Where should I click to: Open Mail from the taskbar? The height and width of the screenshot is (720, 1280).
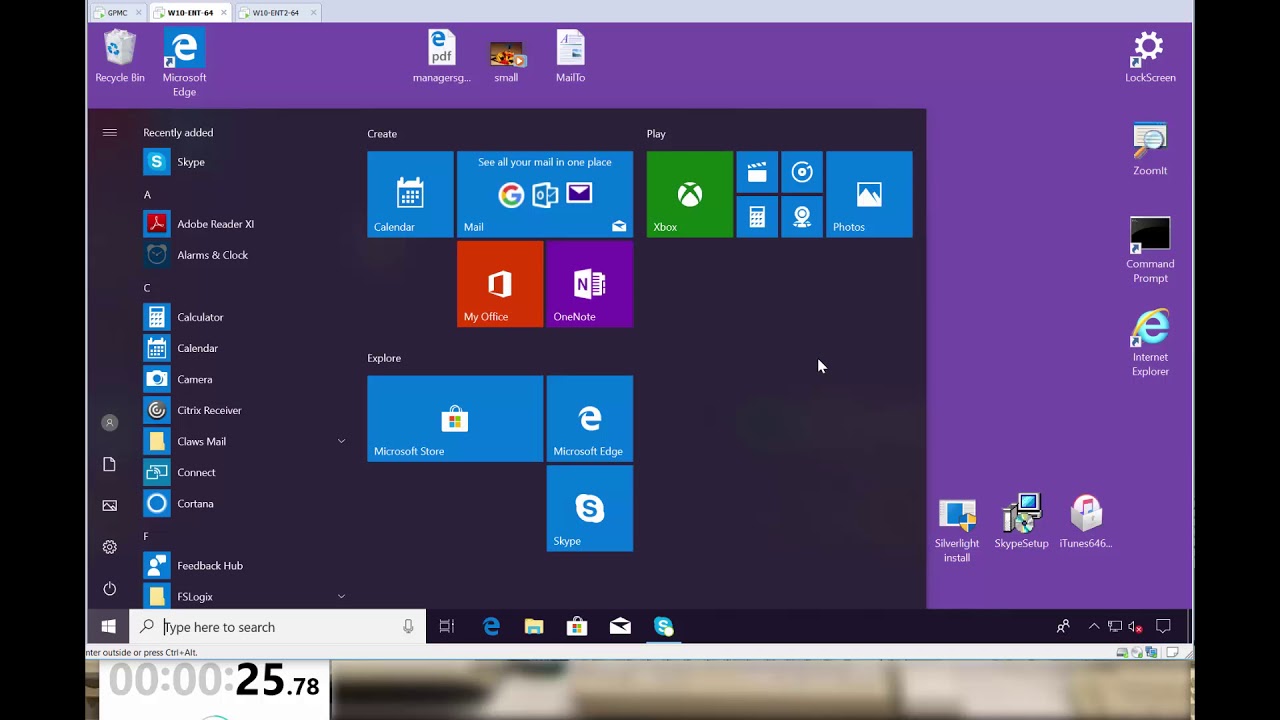click(x=620, y=627)
